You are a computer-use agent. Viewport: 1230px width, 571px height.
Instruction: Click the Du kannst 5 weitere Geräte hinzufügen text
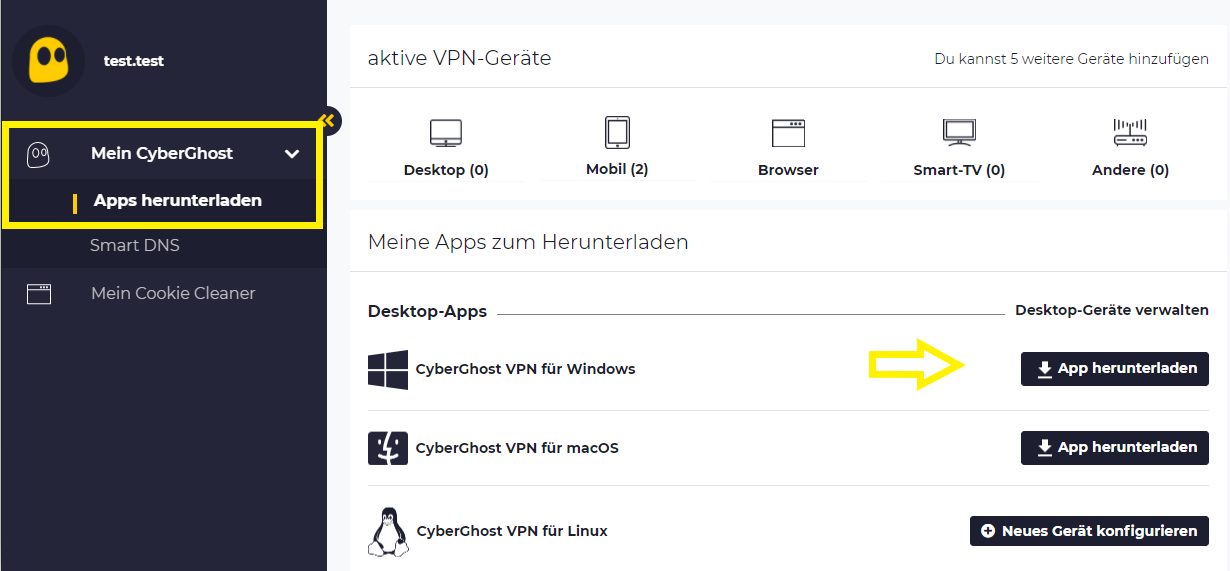point(1072,59)
